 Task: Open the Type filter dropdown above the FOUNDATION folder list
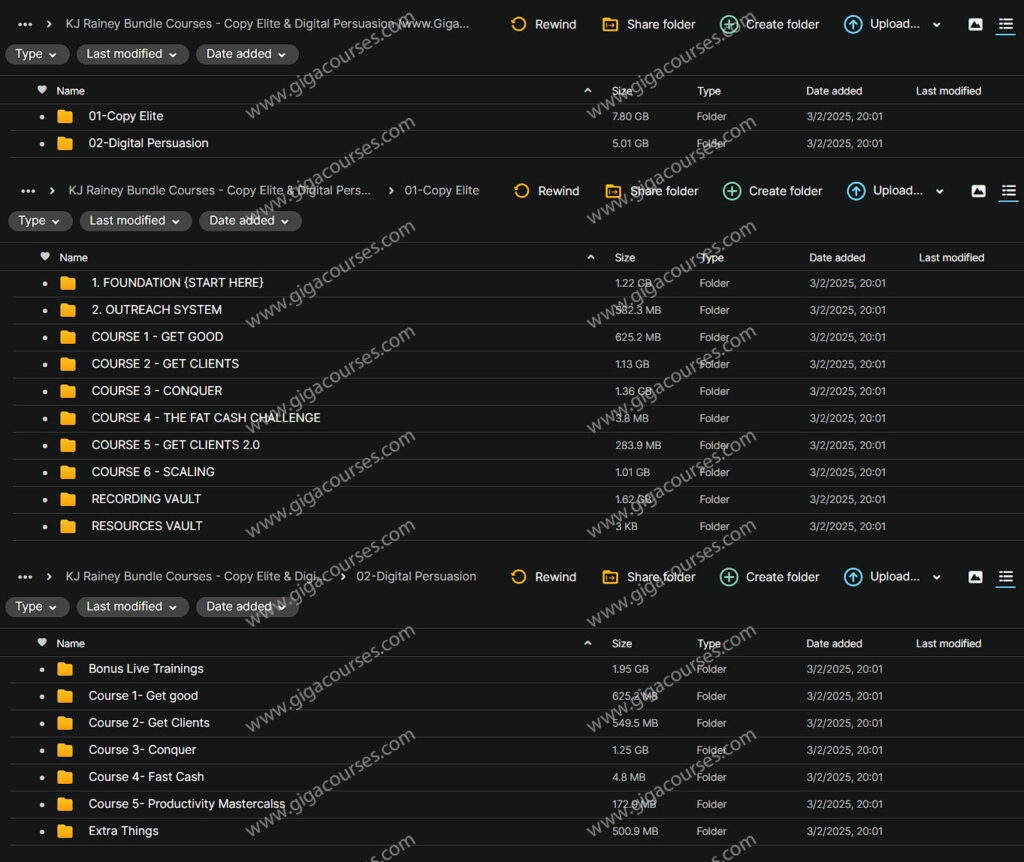pos(39,221)
